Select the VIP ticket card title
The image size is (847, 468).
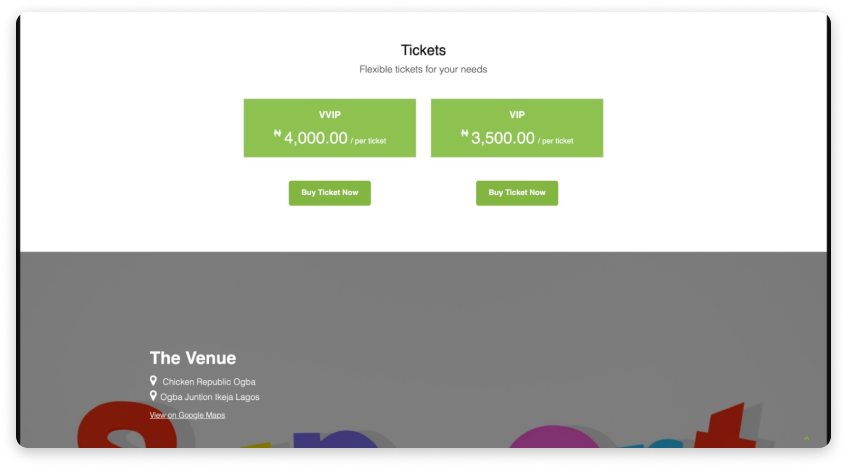516,115
